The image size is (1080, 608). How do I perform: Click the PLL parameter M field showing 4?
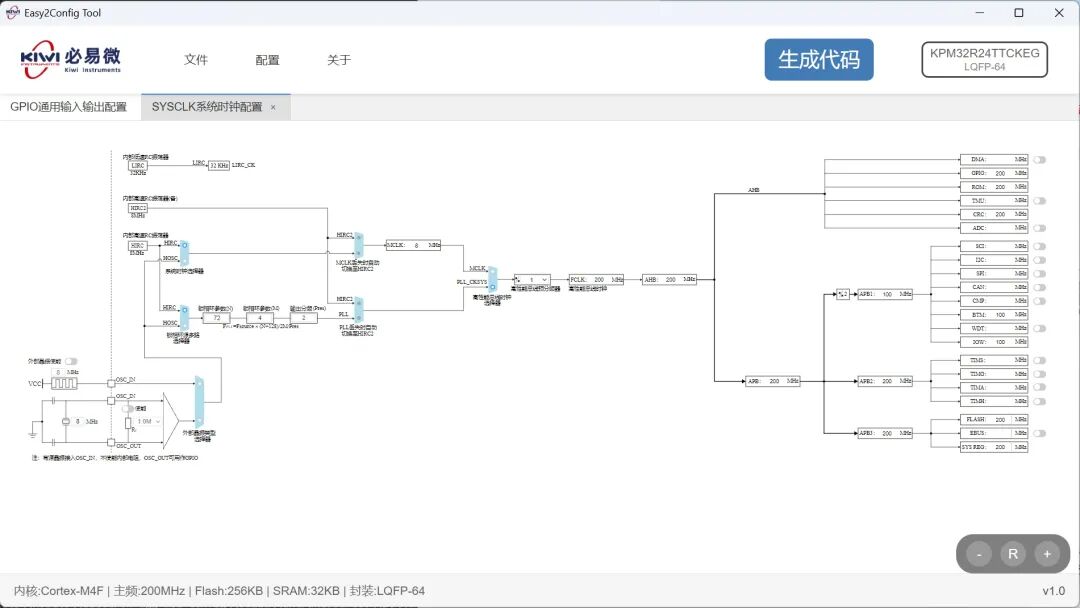(x=260, y=317)
